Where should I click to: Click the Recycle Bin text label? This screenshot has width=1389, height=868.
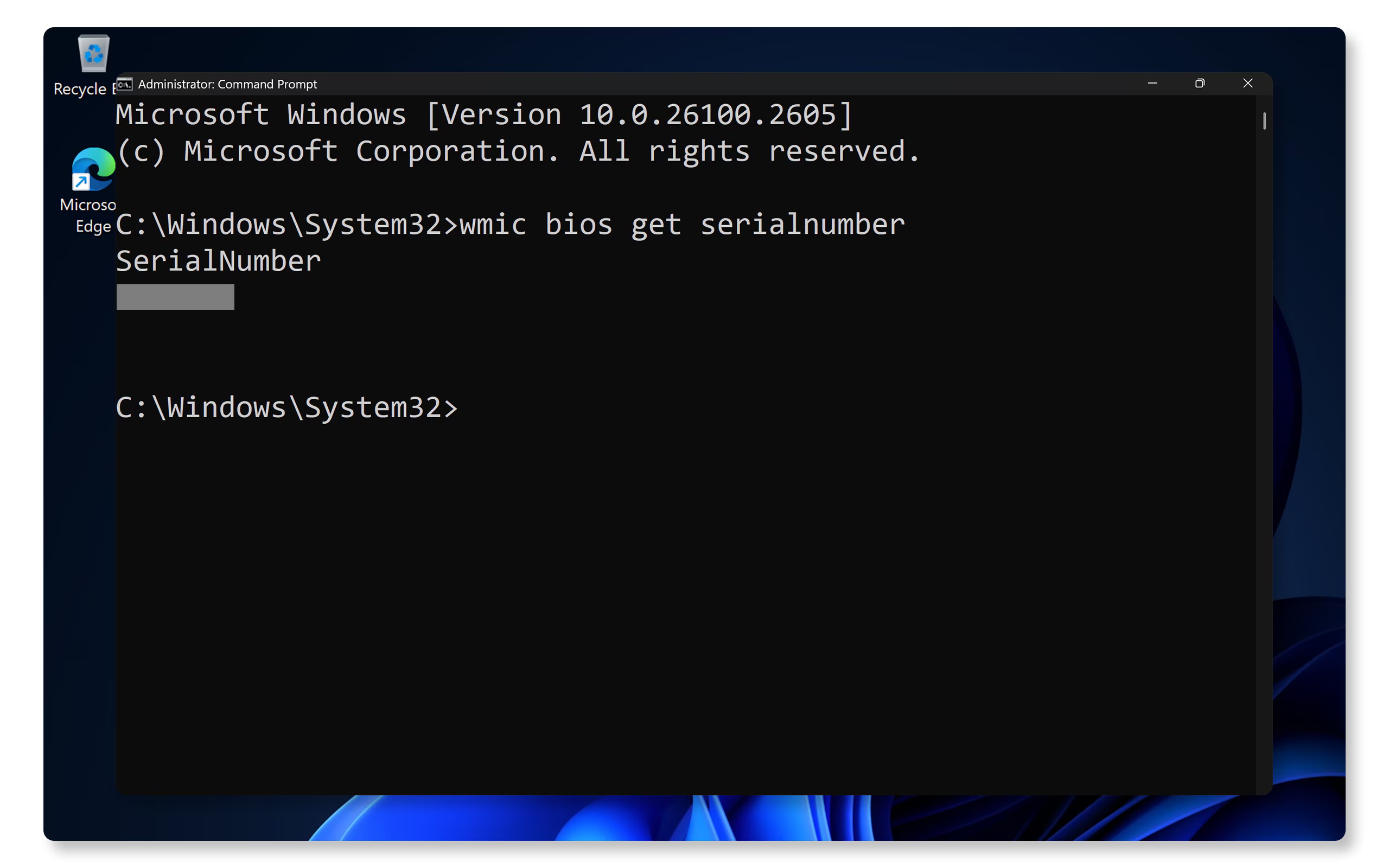[x=80, y=90]
